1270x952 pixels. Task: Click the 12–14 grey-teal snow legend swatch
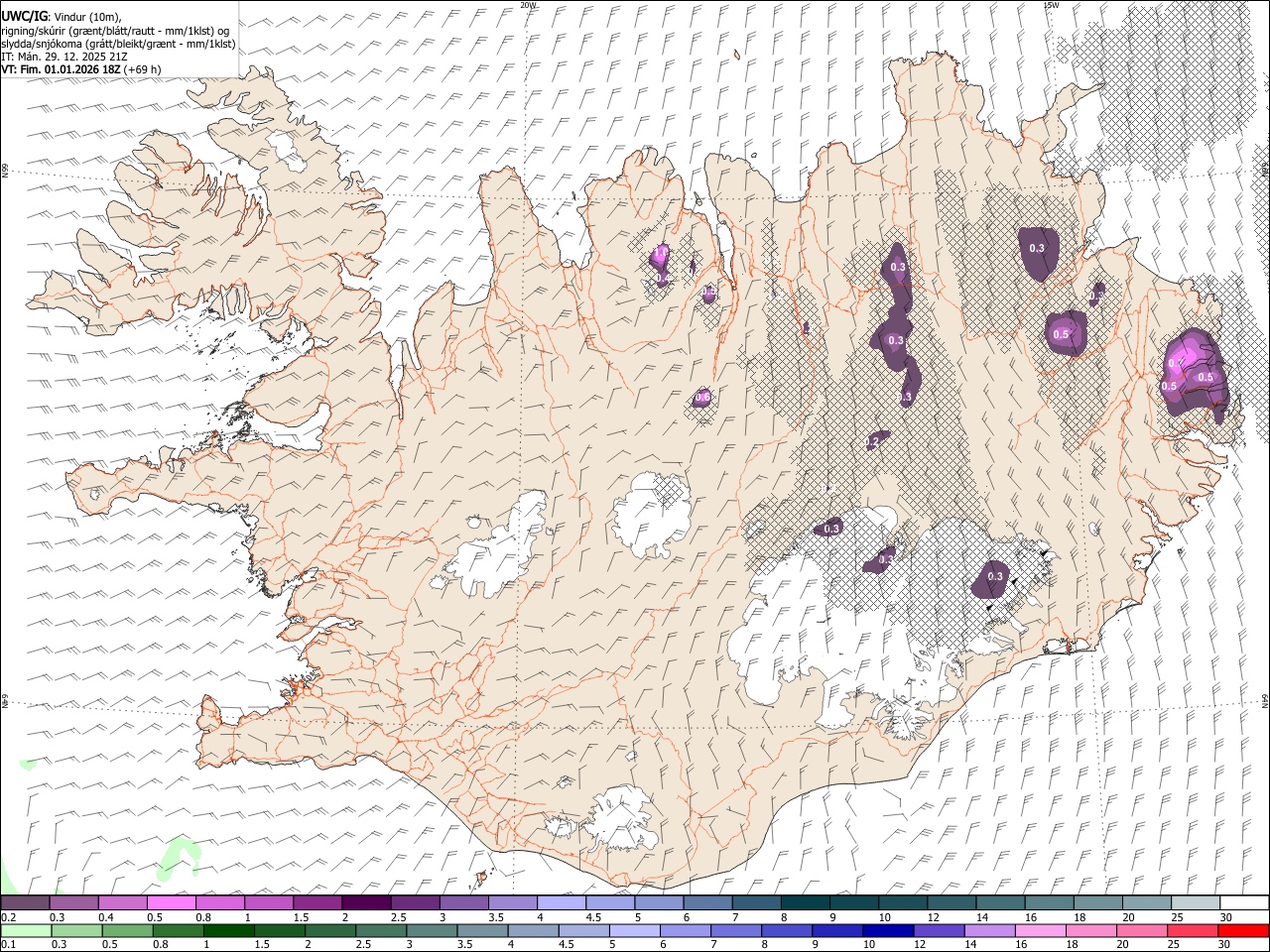(952, 903)
